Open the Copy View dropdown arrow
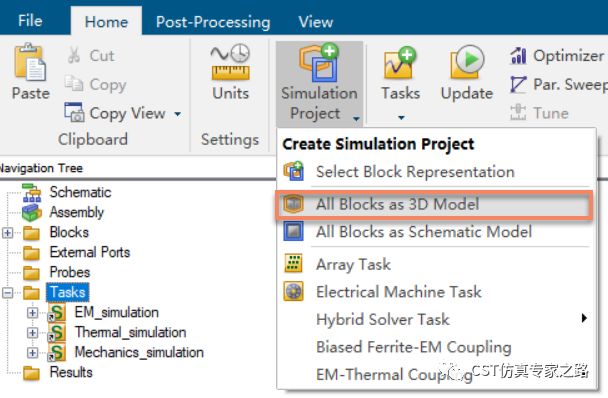608x398 pixels. pos(178,114)
